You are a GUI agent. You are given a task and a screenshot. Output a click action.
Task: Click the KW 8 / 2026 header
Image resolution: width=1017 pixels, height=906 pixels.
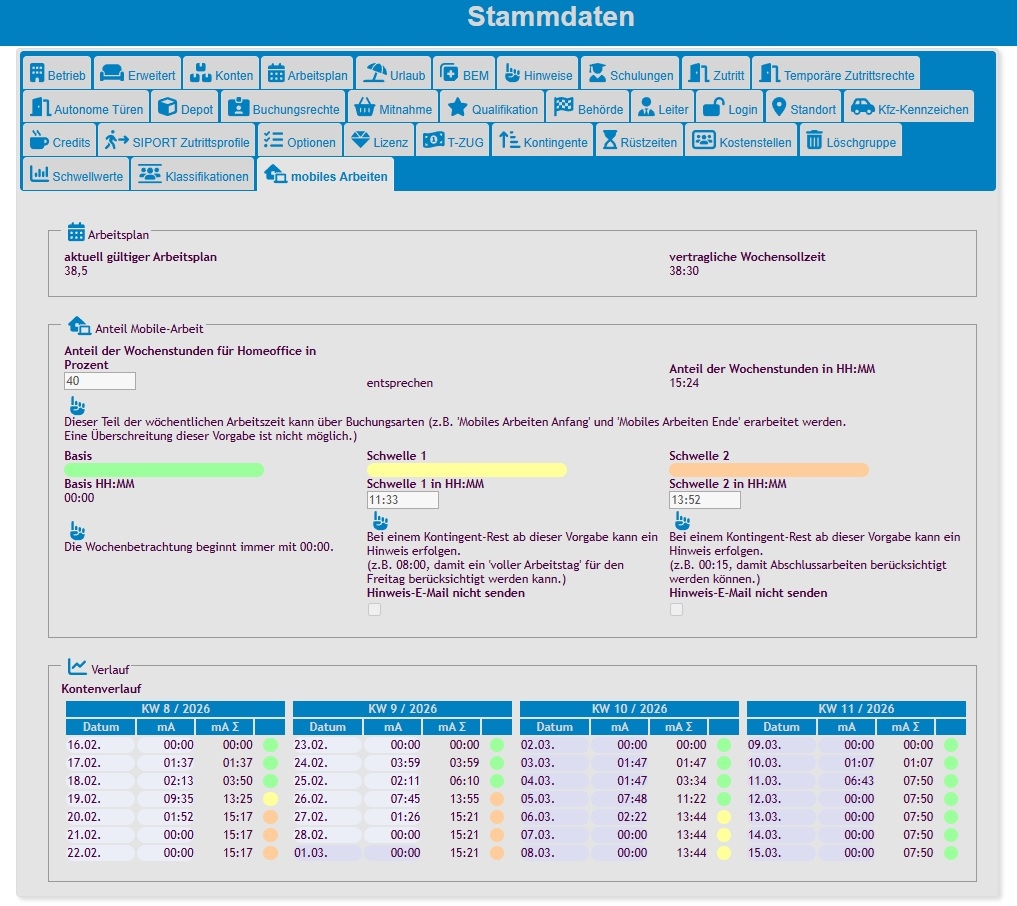175,709
